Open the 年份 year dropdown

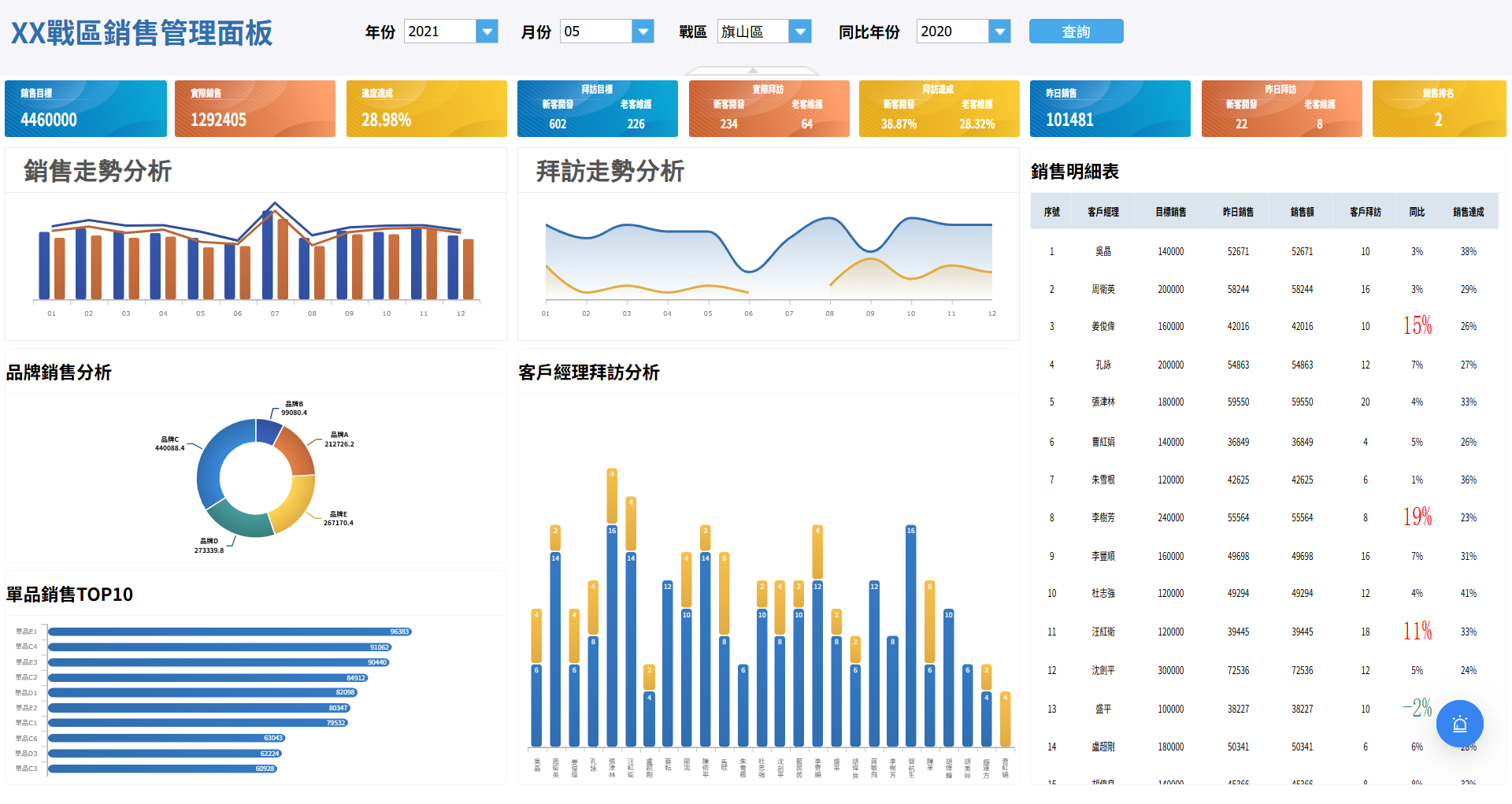pos(487,31)
